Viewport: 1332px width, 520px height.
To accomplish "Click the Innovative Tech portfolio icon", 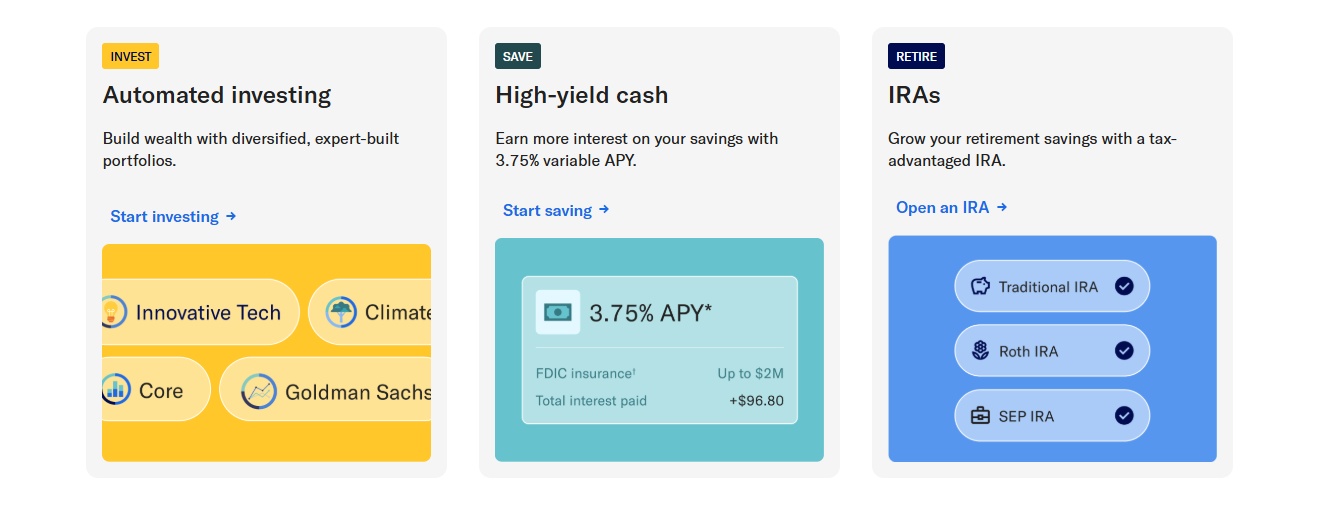I will 113,312.
